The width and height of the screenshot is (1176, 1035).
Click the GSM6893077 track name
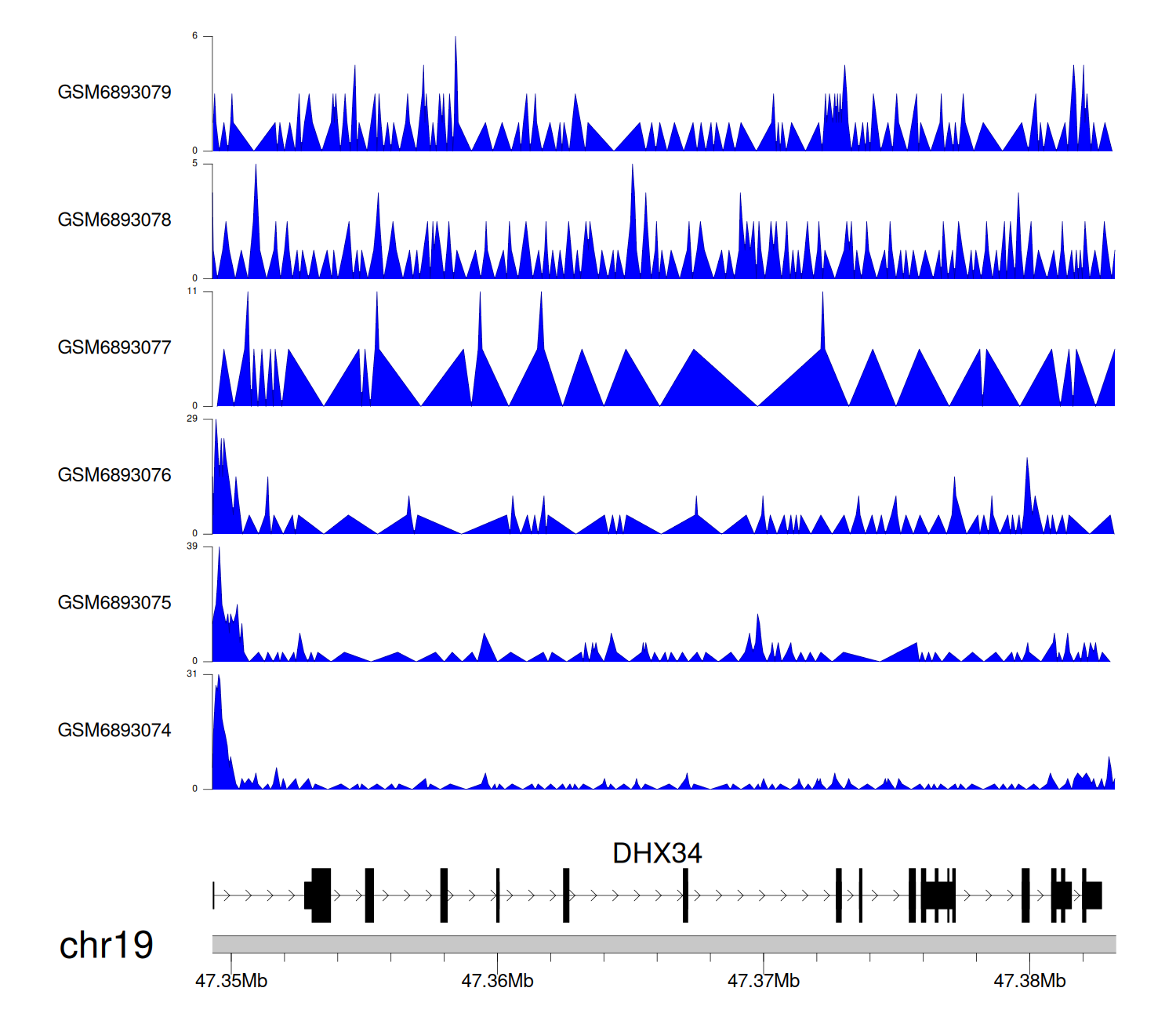(x=114, y=347)
